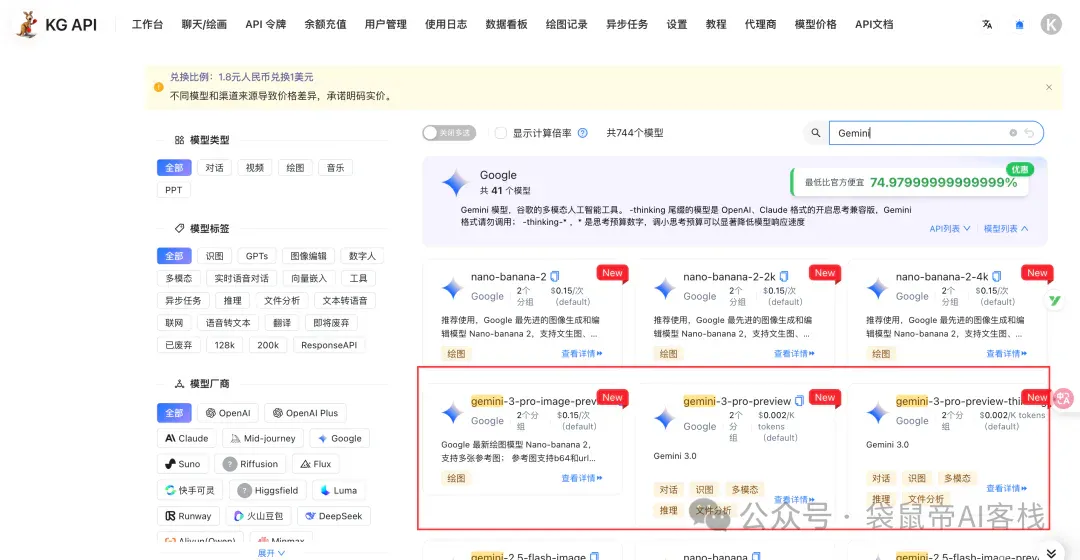Image resolution: width=1080 pixels, height=560 pixels.
Task: Close the exchange rate notice banner
Action: [x=1048, y=87]
